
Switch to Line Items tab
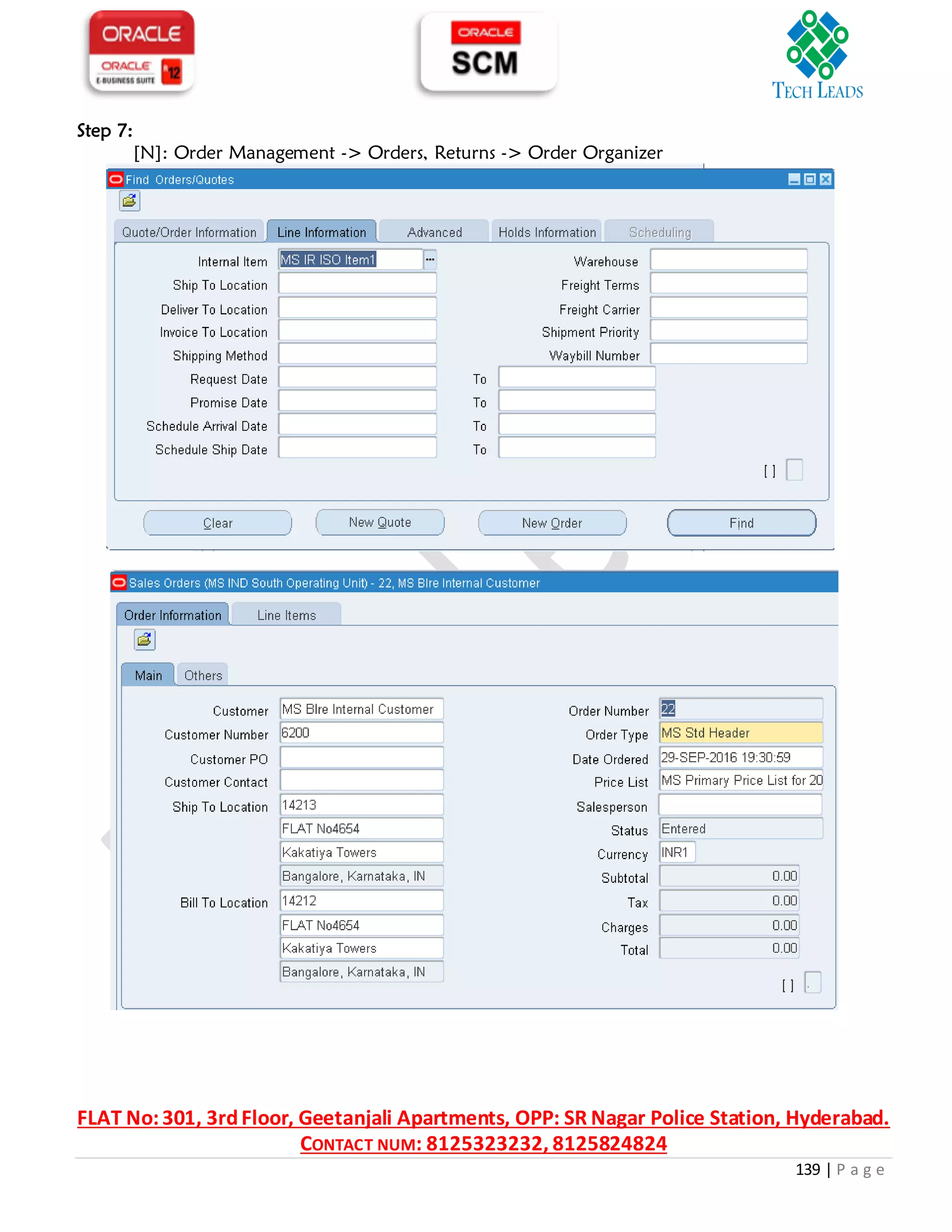286,616
